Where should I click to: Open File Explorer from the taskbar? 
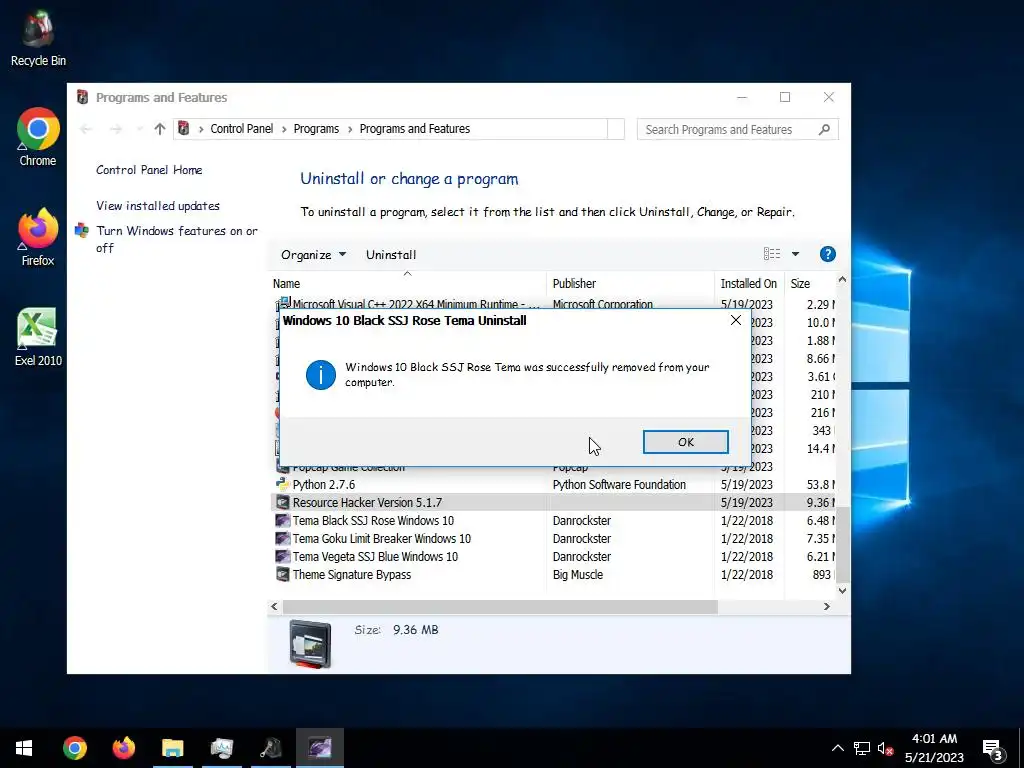[172, 748]
